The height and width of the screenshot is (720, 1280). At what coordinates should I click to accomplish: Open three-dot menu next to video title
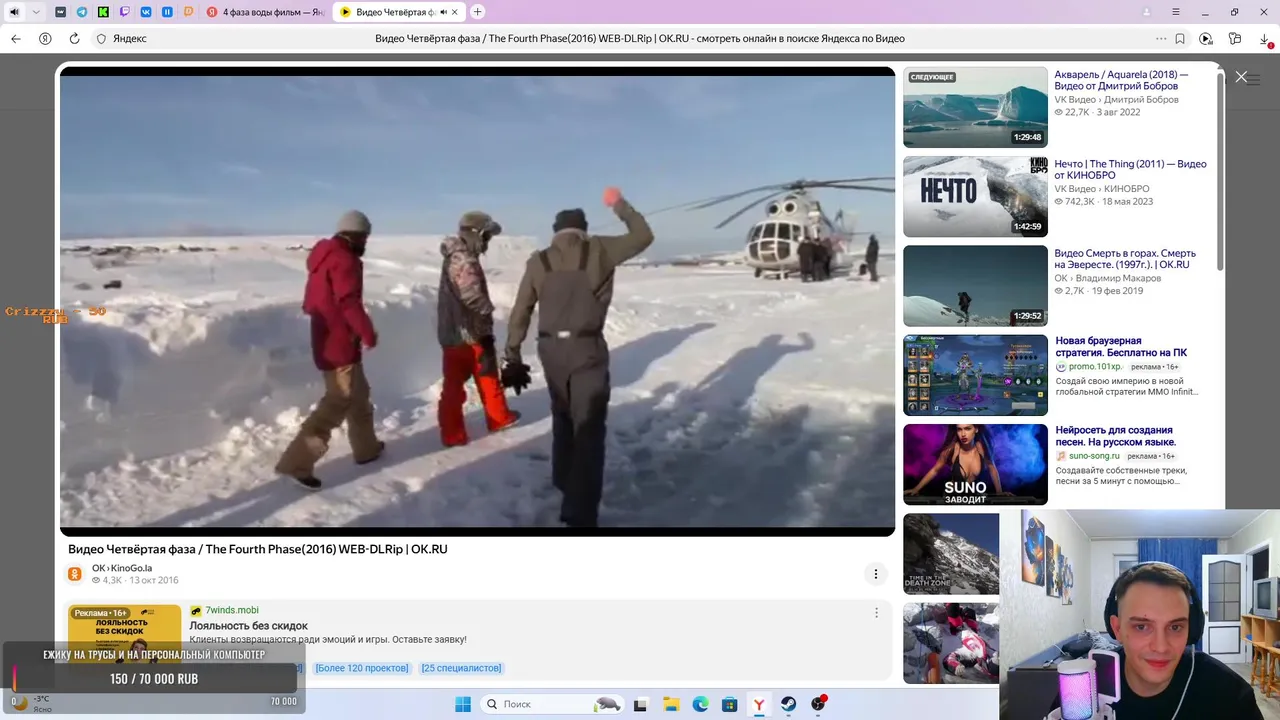coord(875,574)
